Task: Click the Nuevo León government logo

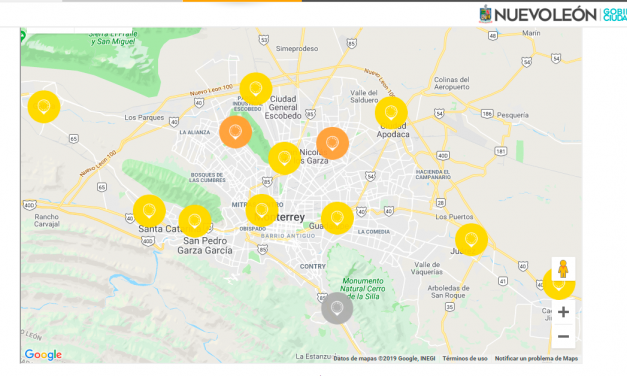Action: [x=552, y=14]
